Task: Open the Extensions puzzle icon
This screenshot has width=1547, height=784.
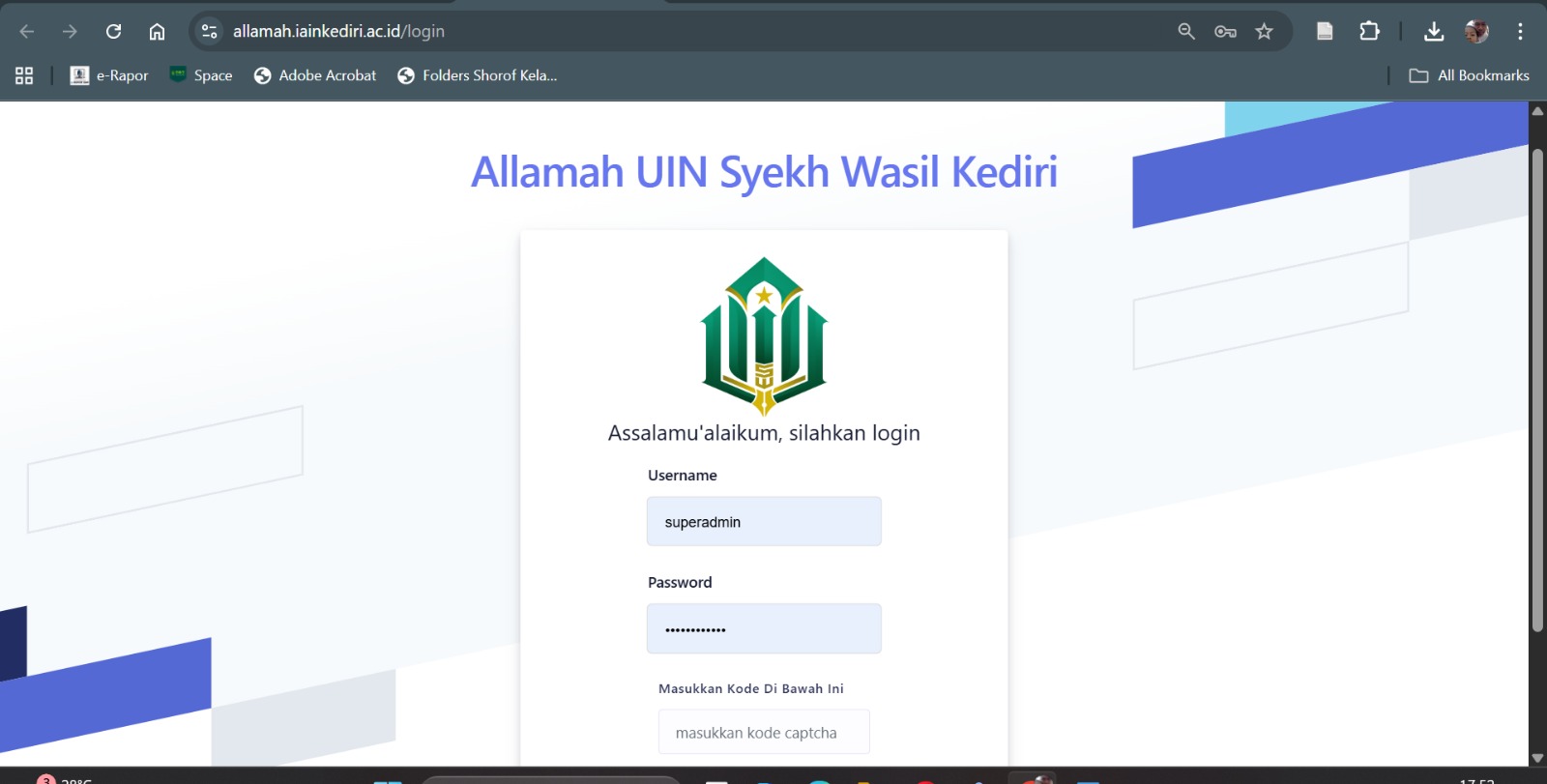Action: [x=1369, y=32]
